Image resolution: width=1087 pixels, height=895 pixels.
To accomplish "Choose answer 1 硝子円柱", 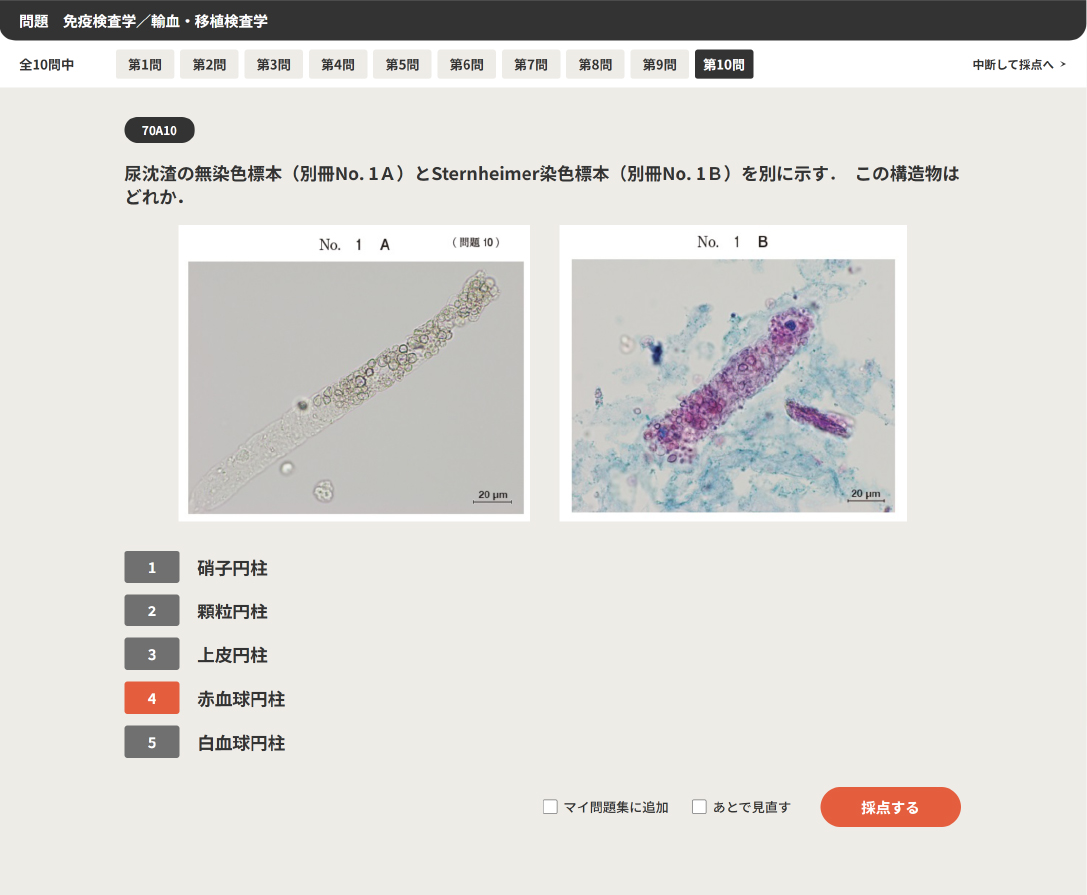I will click(x=152, y=567).
